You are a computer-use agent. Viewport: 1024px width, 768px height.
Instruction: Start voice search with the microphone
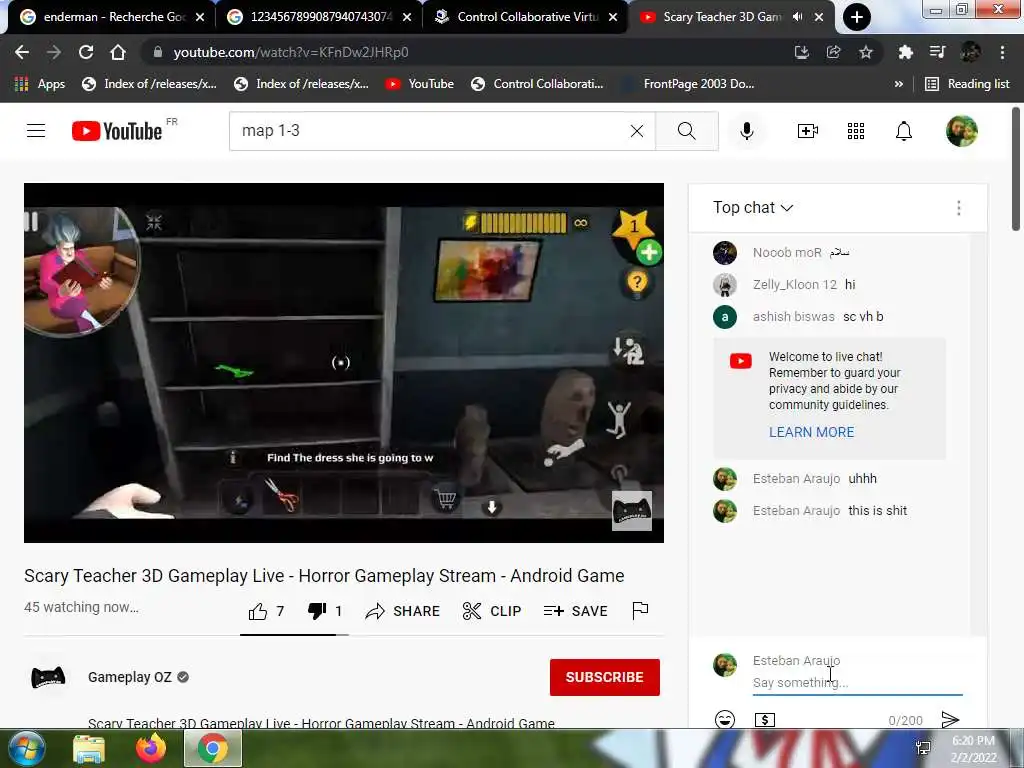[x=746, y=131]
